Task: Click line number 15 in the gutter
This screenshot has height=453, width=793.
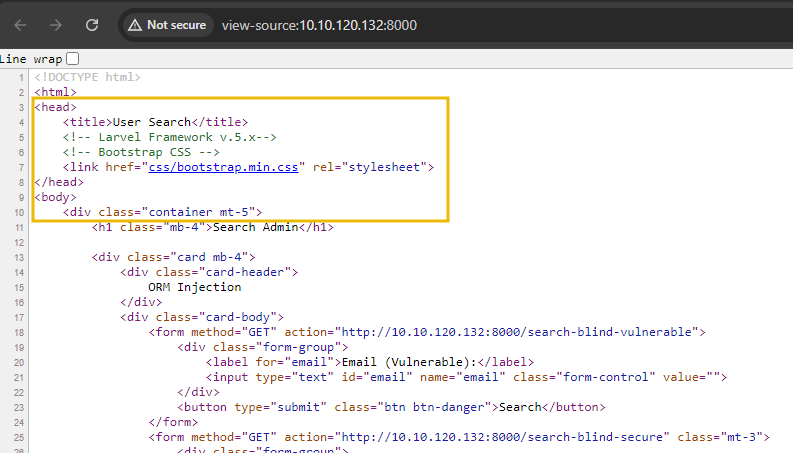Action: click(x=20, y=287)
